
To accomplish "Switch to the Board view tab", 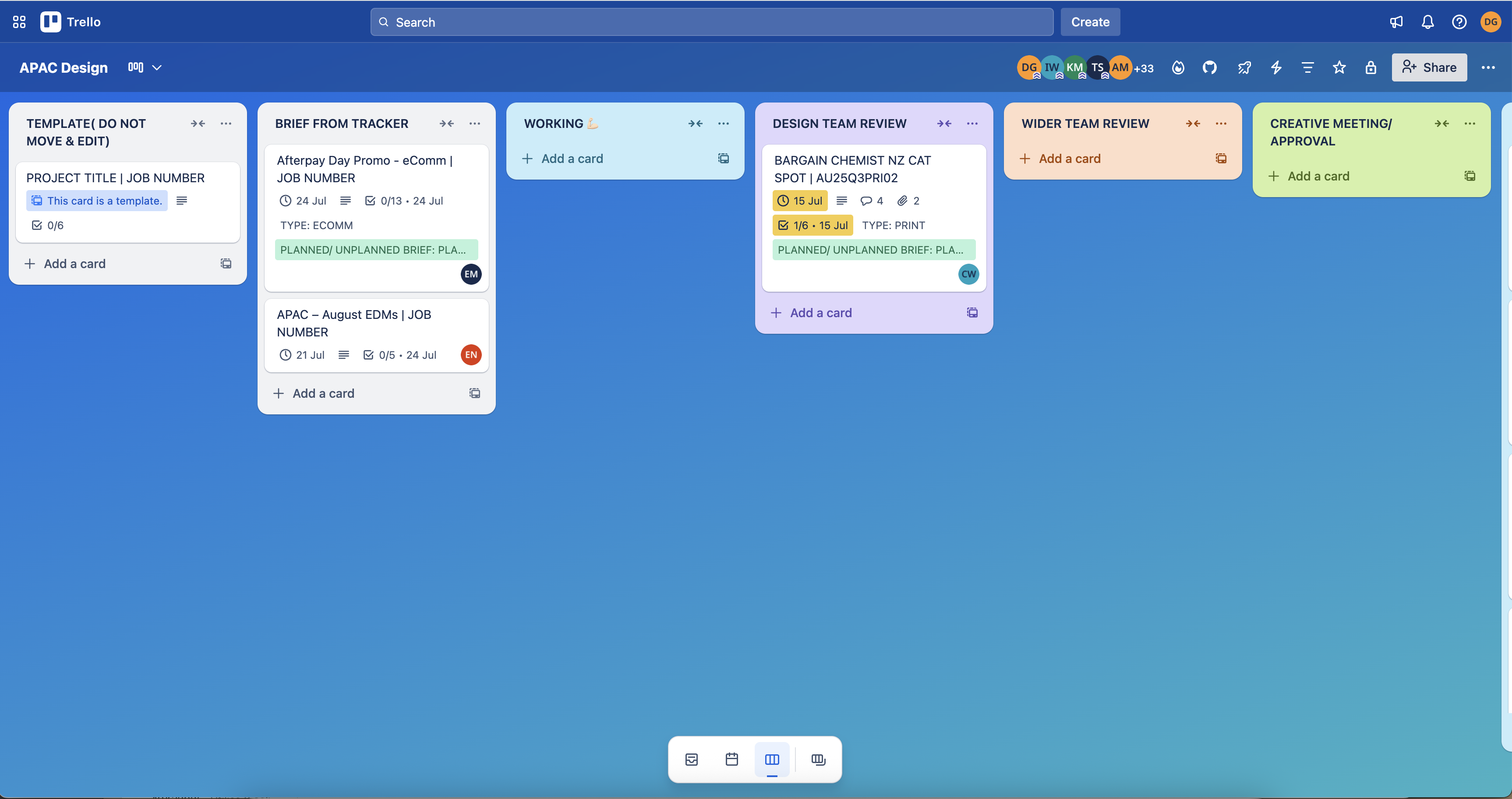I will pos(772,759).
